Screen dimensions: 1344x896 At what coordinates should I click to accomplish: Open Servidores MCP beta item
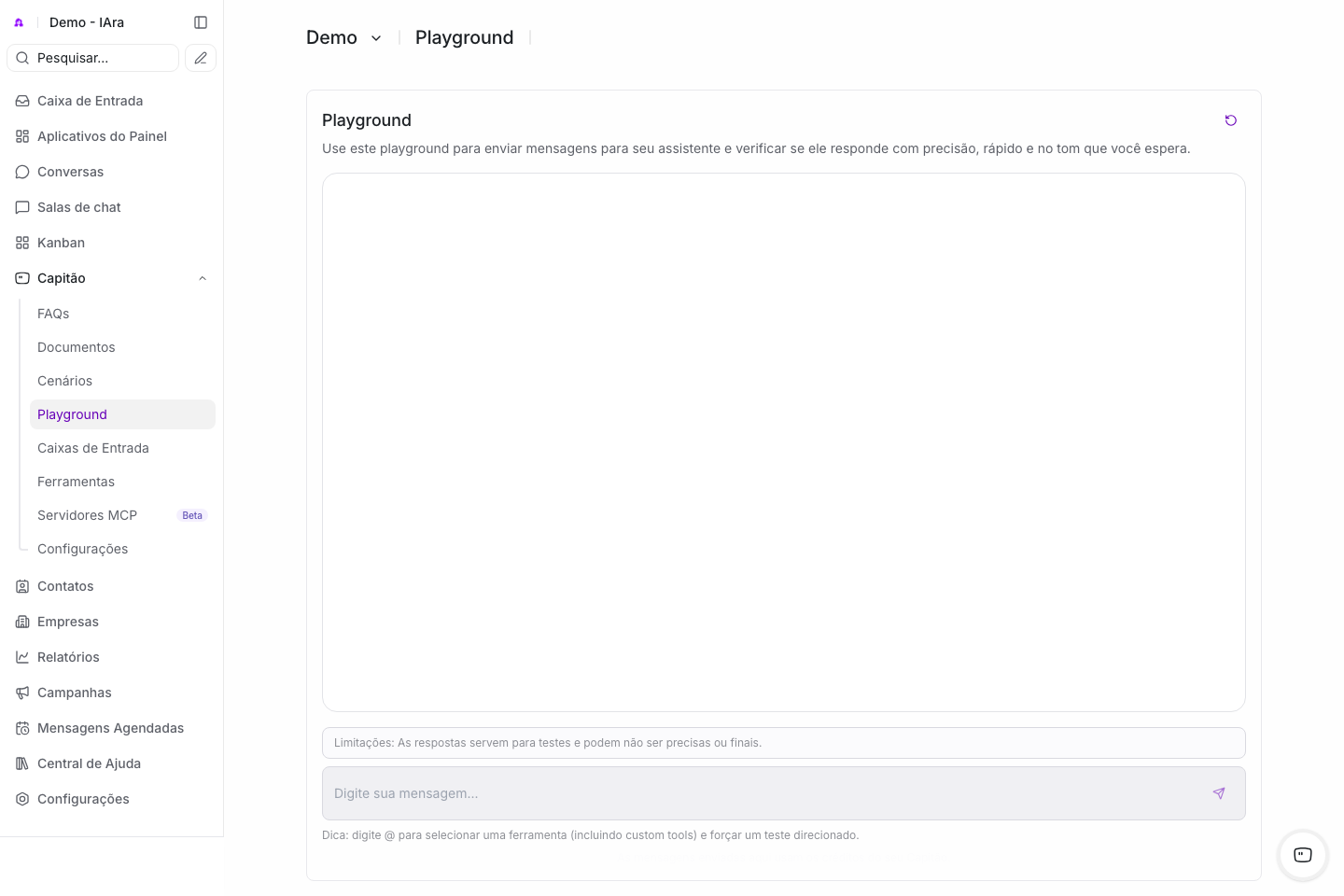pos(122,515)
